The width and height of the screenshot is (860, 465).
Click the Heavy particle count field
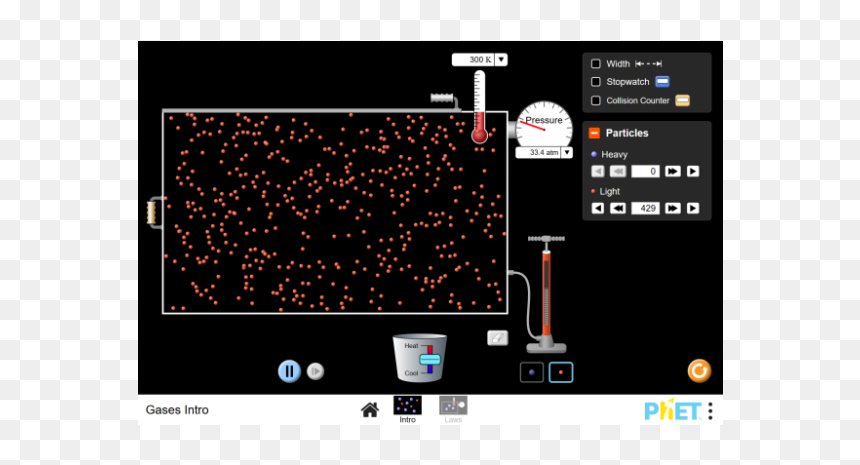coord(645,172)
